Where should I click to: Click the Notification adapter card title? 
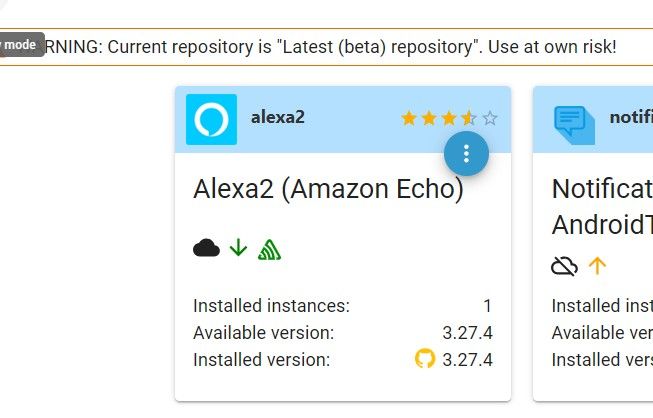602,207
